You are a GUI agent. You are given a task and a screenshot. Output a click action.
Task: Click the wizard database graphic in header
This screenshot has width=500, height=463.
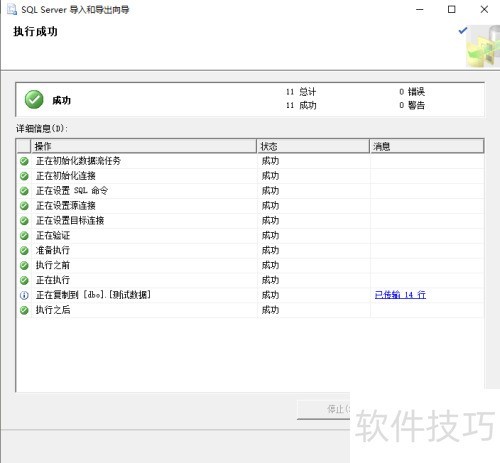pyautogui.click(x=483, y=47)
